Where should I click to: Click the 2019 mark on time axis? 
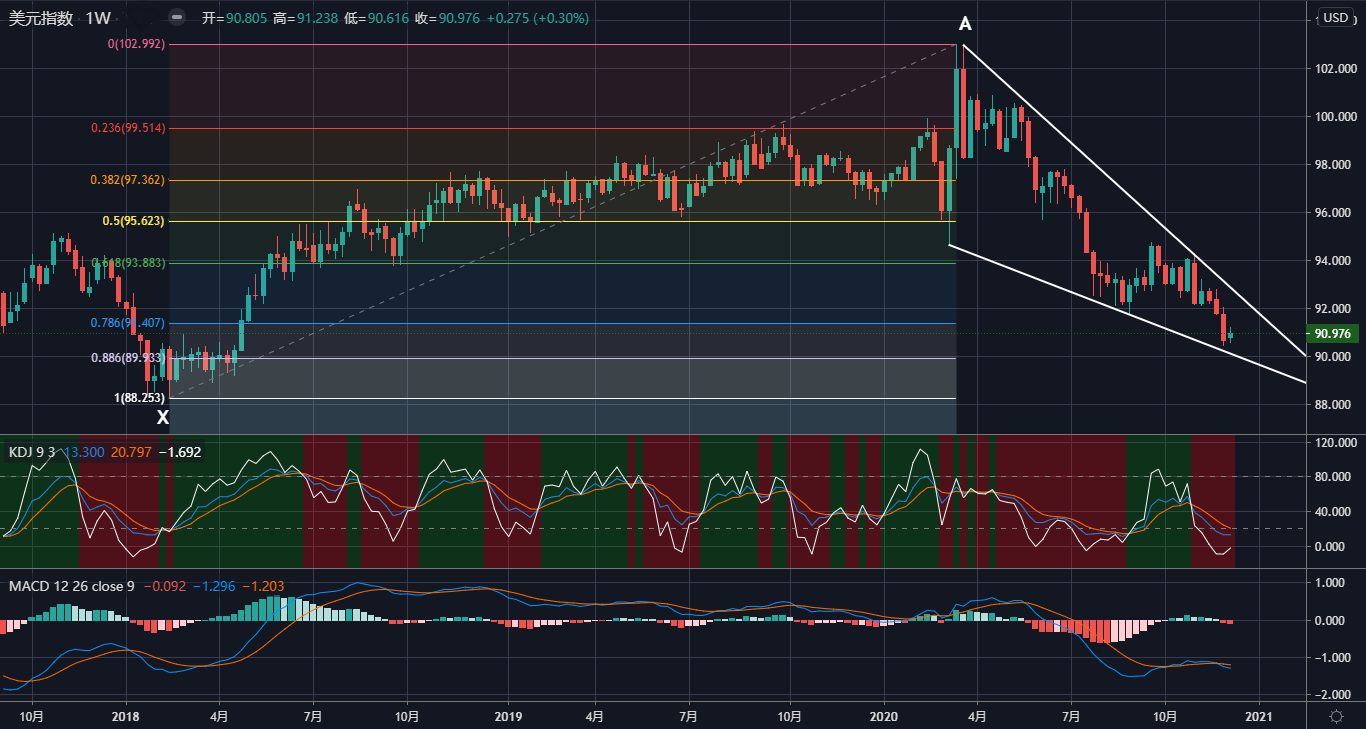click(x=509, y=716)
